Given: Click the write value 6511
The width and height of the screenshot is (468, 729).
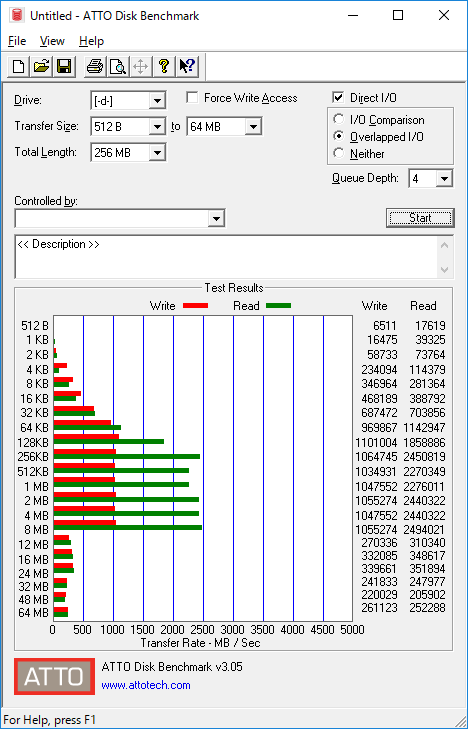Looking at the screenshot, I should pyautogui.click(x=385, y=325).
